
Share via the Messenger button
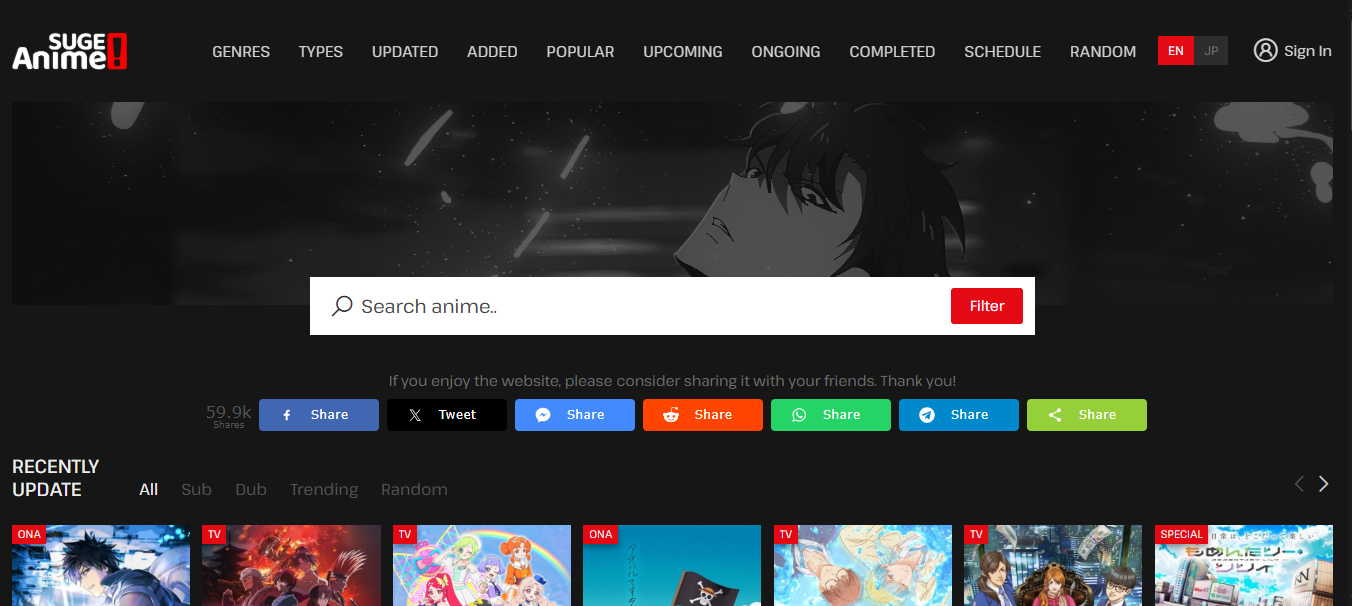[x=574, y=415]
